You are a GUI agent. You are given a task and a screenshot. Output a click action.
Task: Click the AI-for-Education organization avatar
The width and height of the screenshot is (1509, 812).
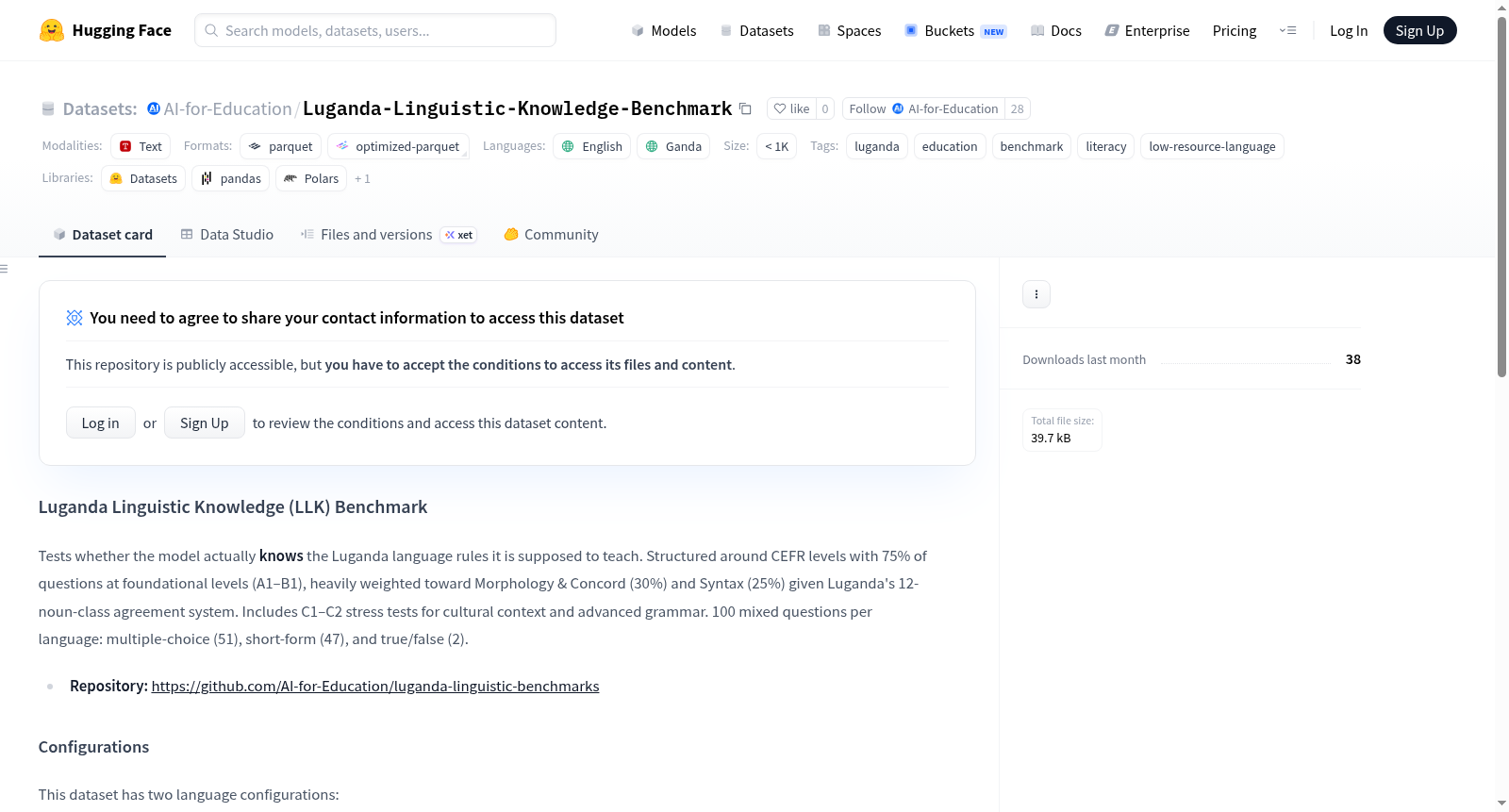coord(154,108)
